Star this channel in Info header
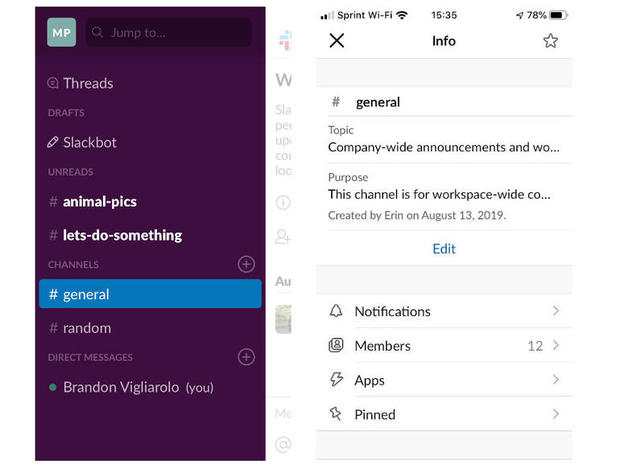 point(550,41)
